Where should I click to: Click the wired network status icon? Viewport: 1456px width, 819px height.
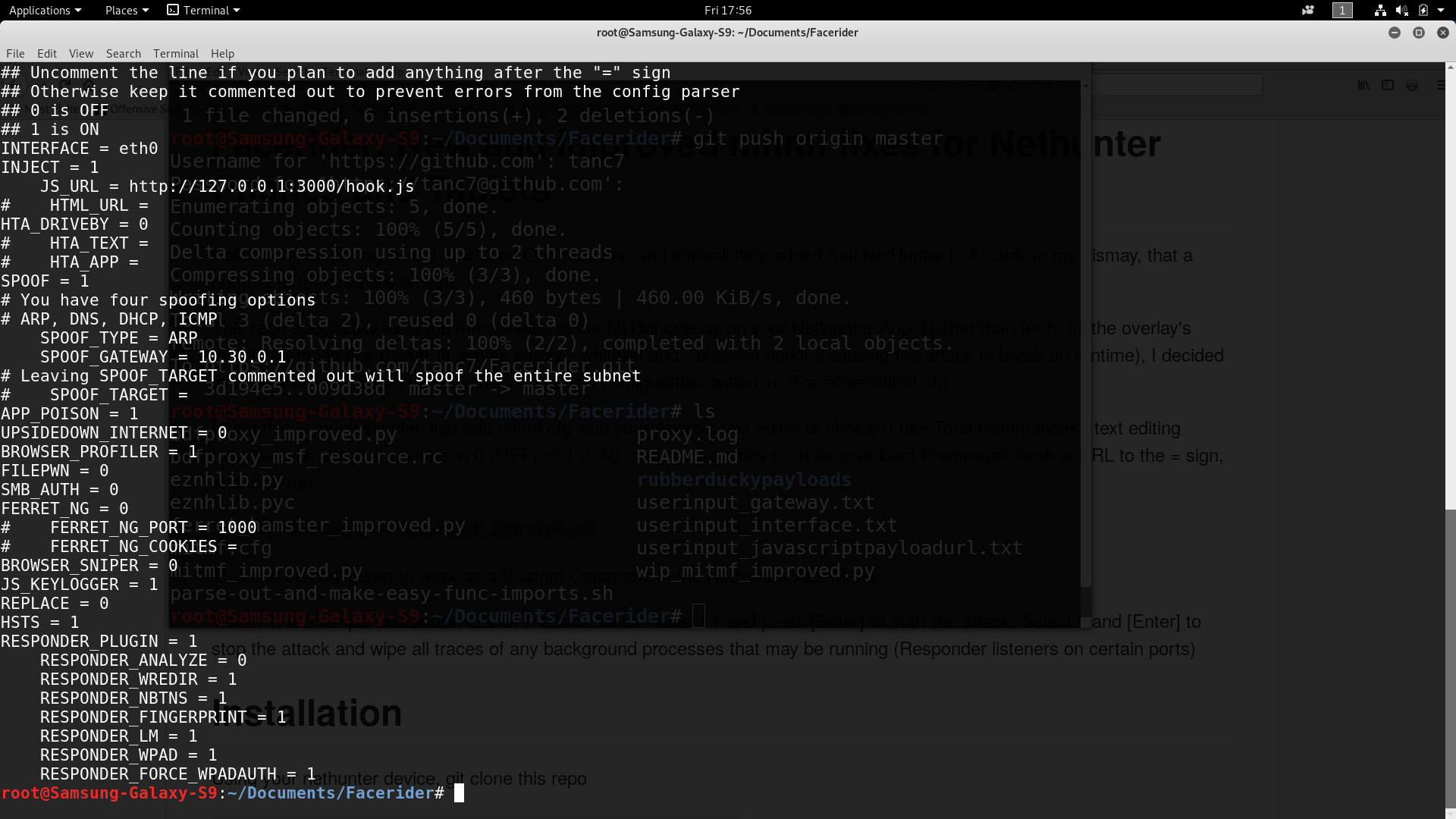[x=1380, y=10]
